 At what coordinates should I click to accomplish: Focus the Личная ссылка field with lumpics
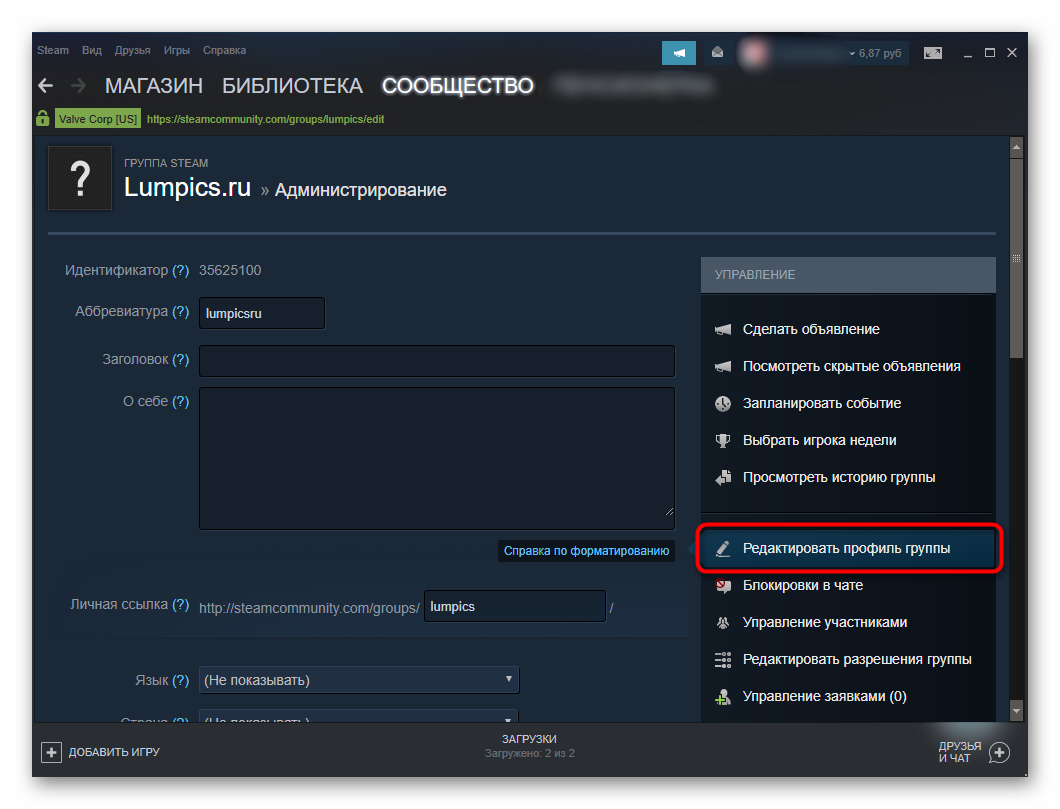[514, 606]
